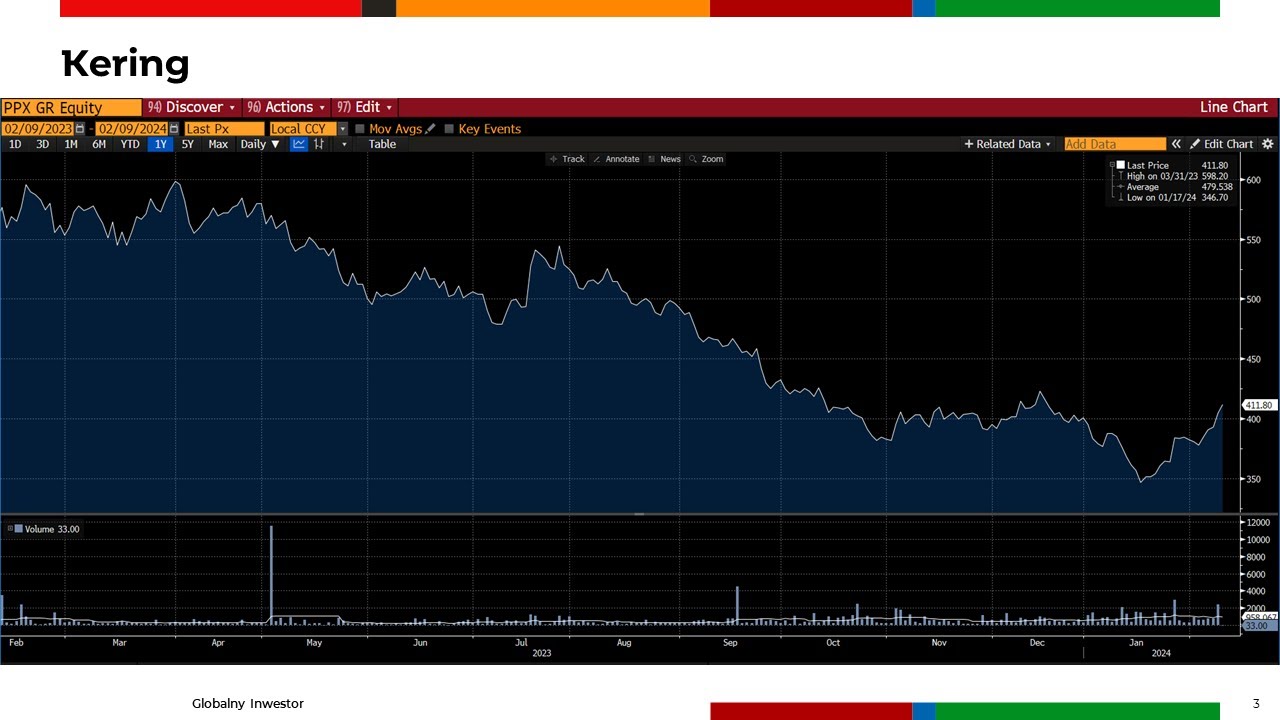Screen dimensions: 1280x720
Task: Show News on the chart
Action: pos(664,159)
